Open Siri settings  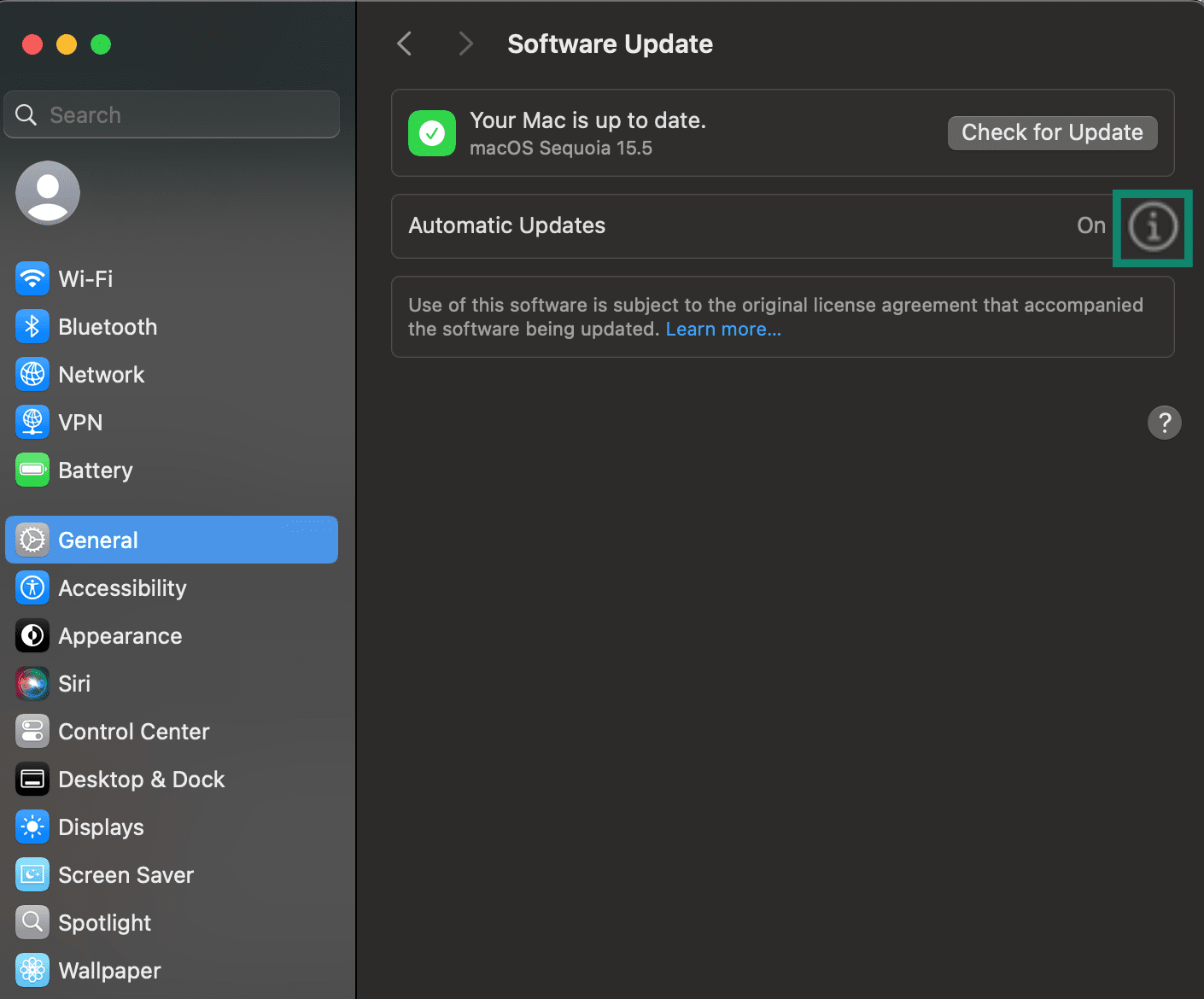(74, 683)
